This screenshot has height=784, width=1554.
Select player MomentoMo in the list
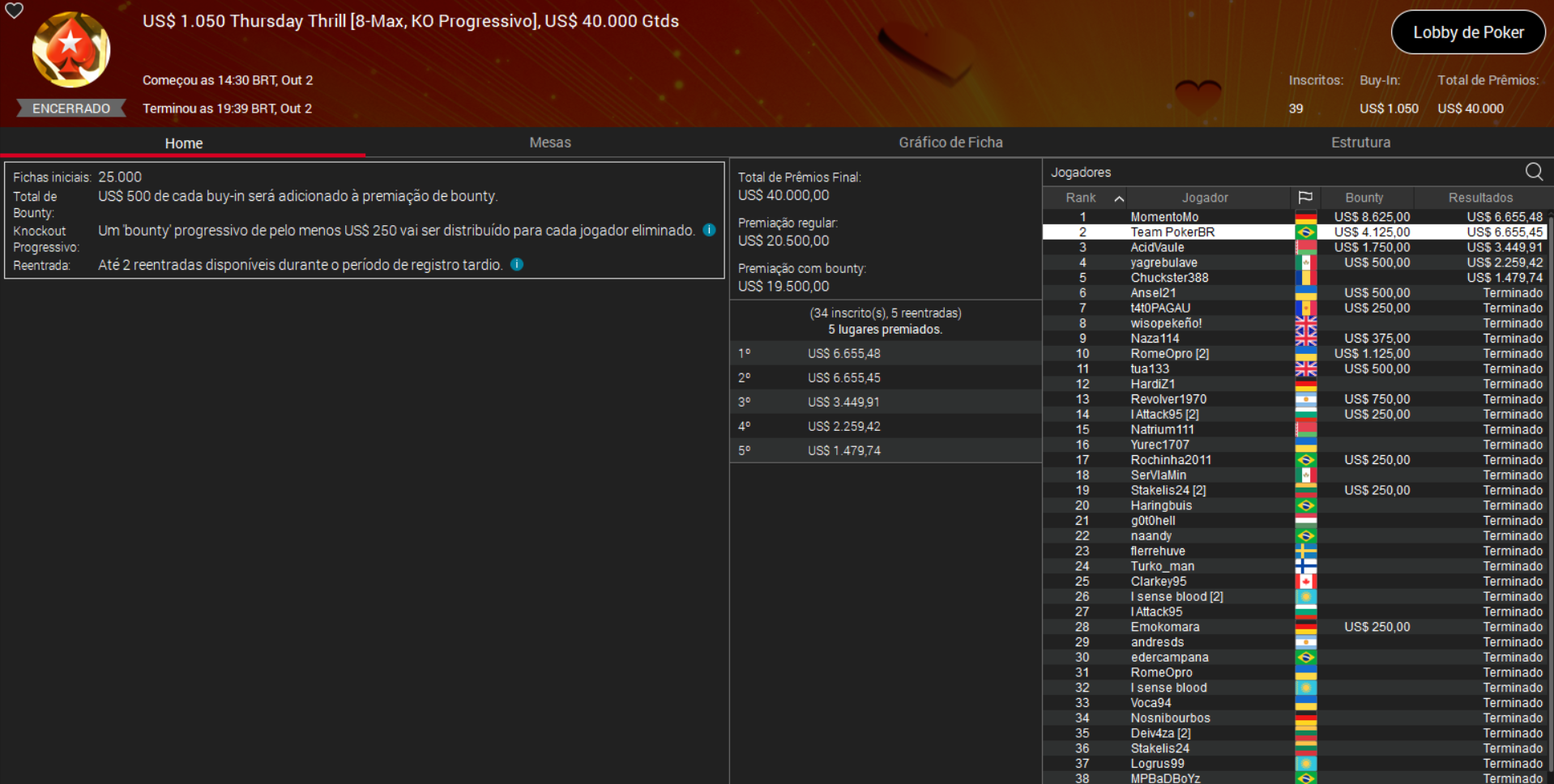tap(1163, 217)
